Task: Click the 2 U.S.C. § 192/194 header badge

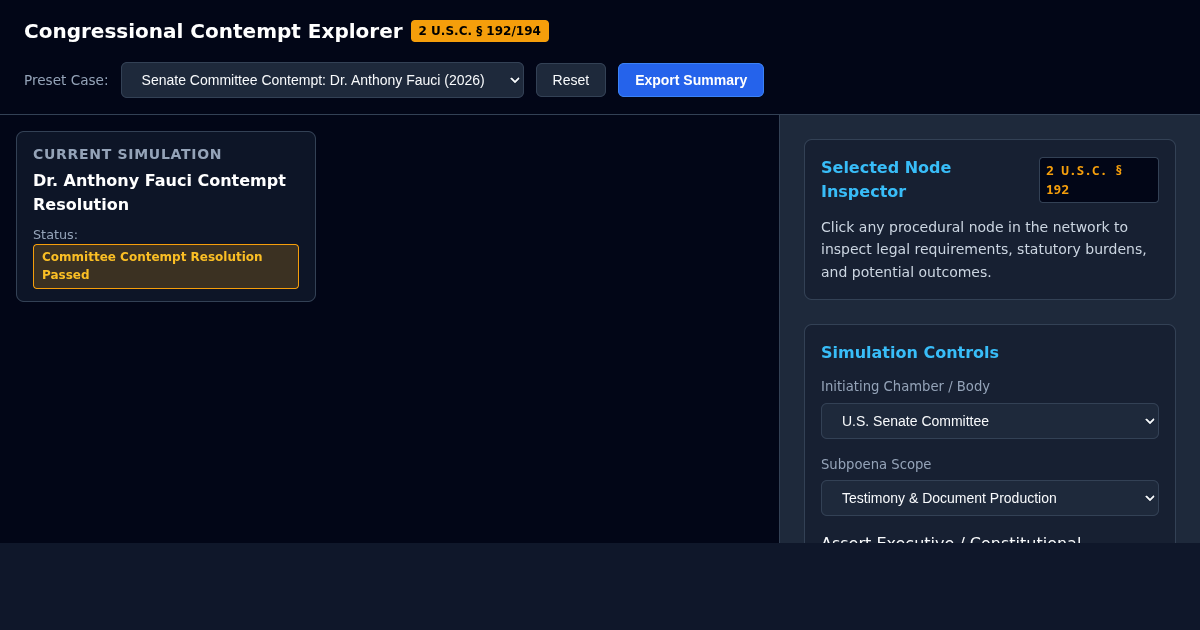Action: 480,31
